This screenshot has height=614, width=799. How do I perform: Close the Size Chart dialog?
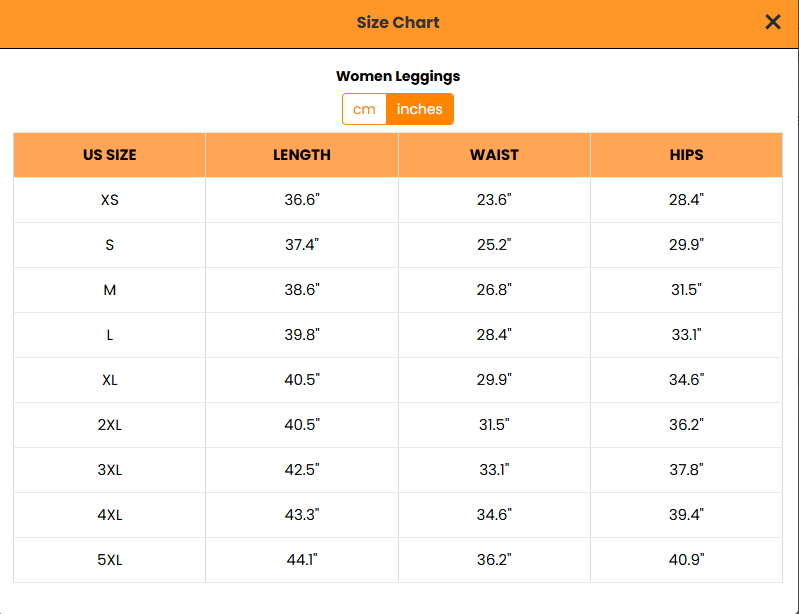772,22
